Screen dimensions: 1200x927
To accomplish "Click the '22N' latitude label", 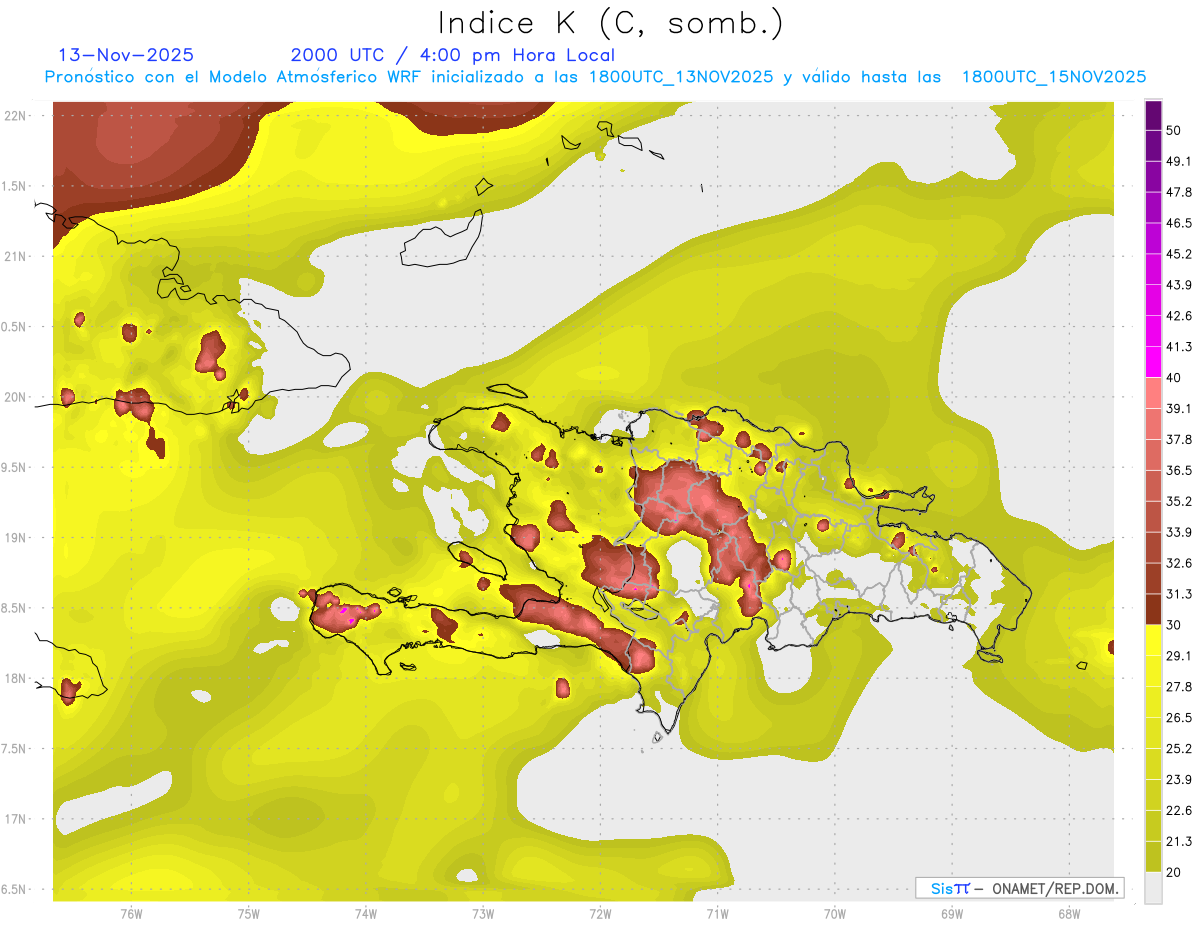I will point(17,115).
